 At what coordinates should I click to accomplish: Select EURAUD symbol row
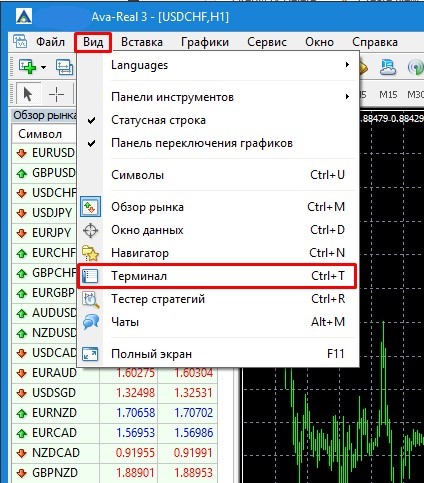pos(115,373)
